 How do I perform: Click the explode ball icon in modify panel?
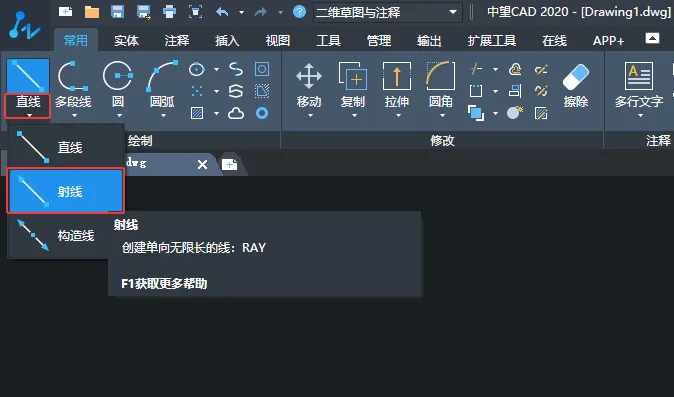pyautogui.click(x=515, y=113)
